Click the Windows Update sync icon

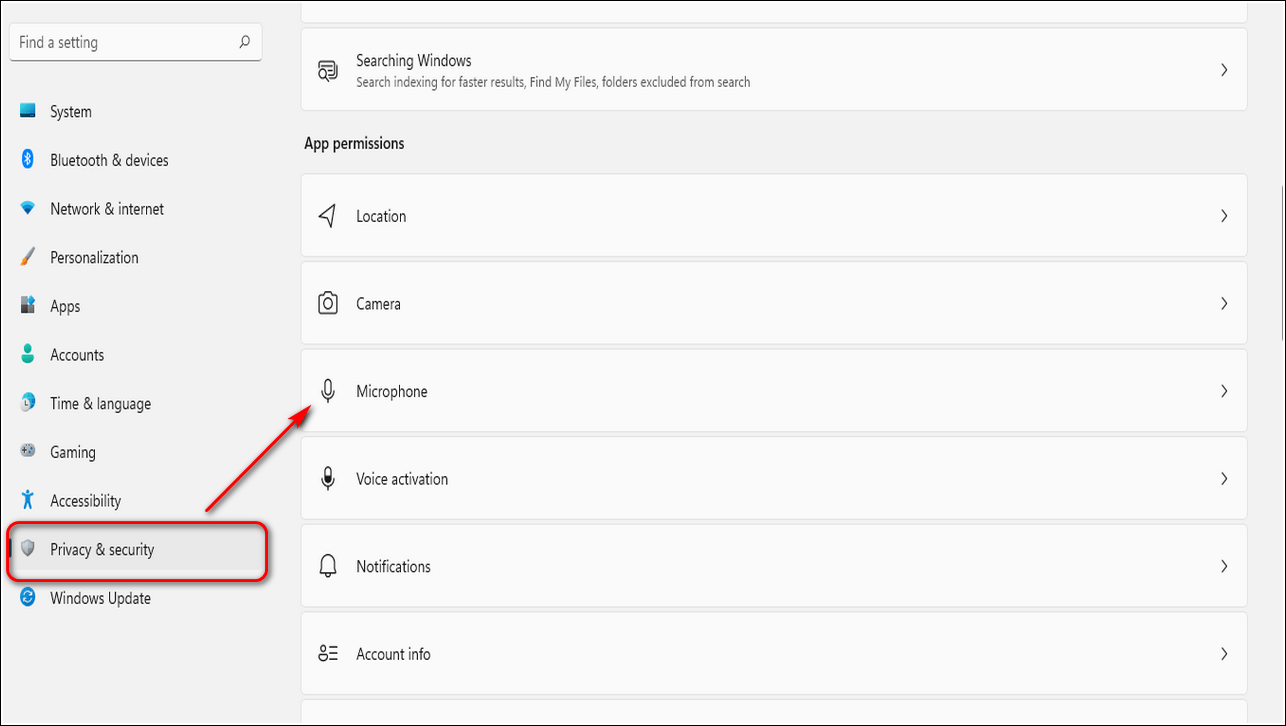(x=28, y=598)
